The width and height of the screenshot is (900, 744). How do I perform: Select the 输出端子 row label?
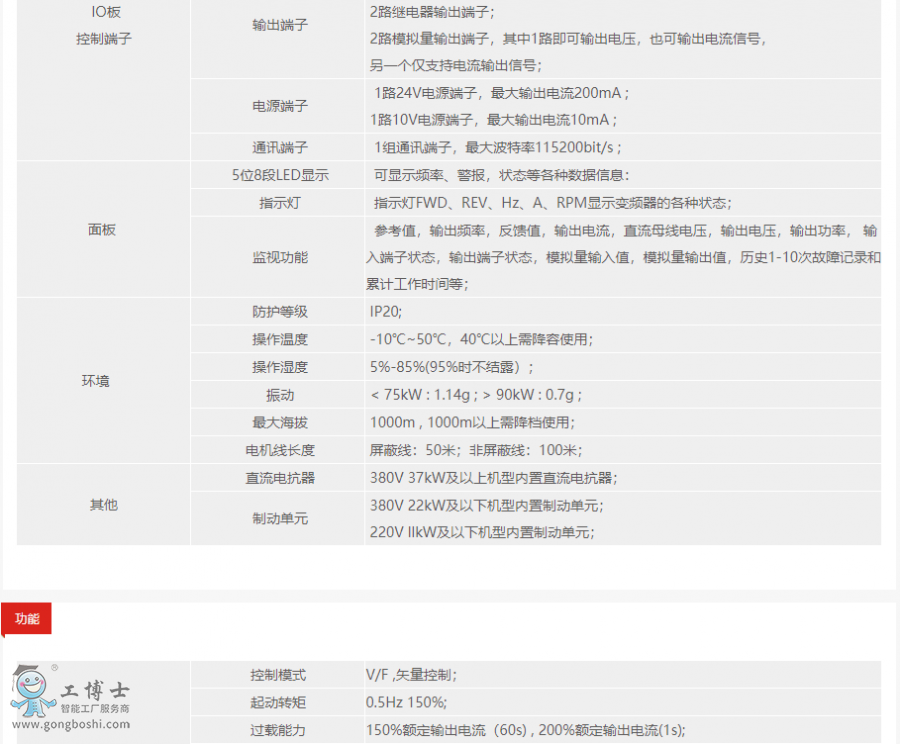coord(280,26)
